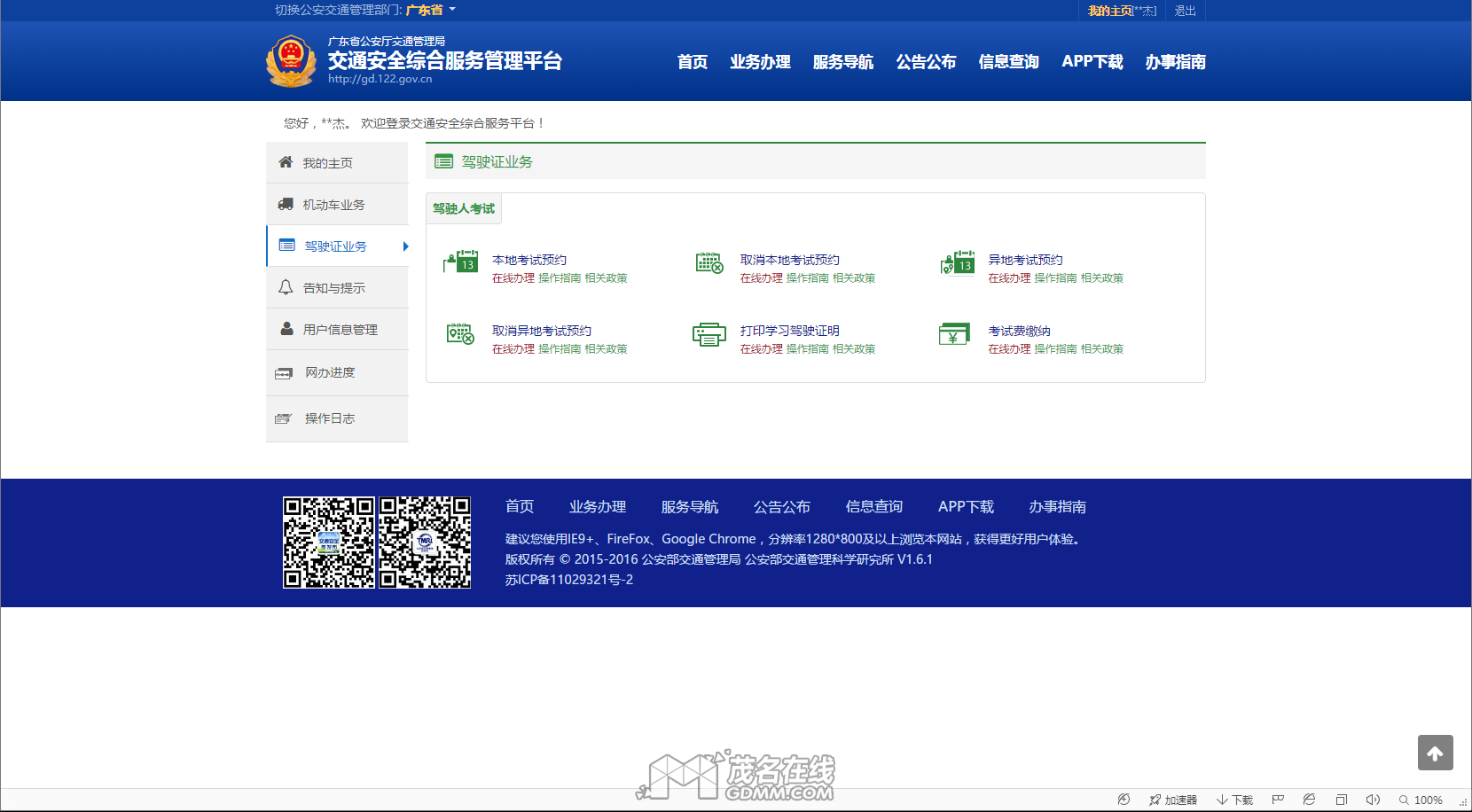Click the IE mode icon in status bar

pos(1309,800)
